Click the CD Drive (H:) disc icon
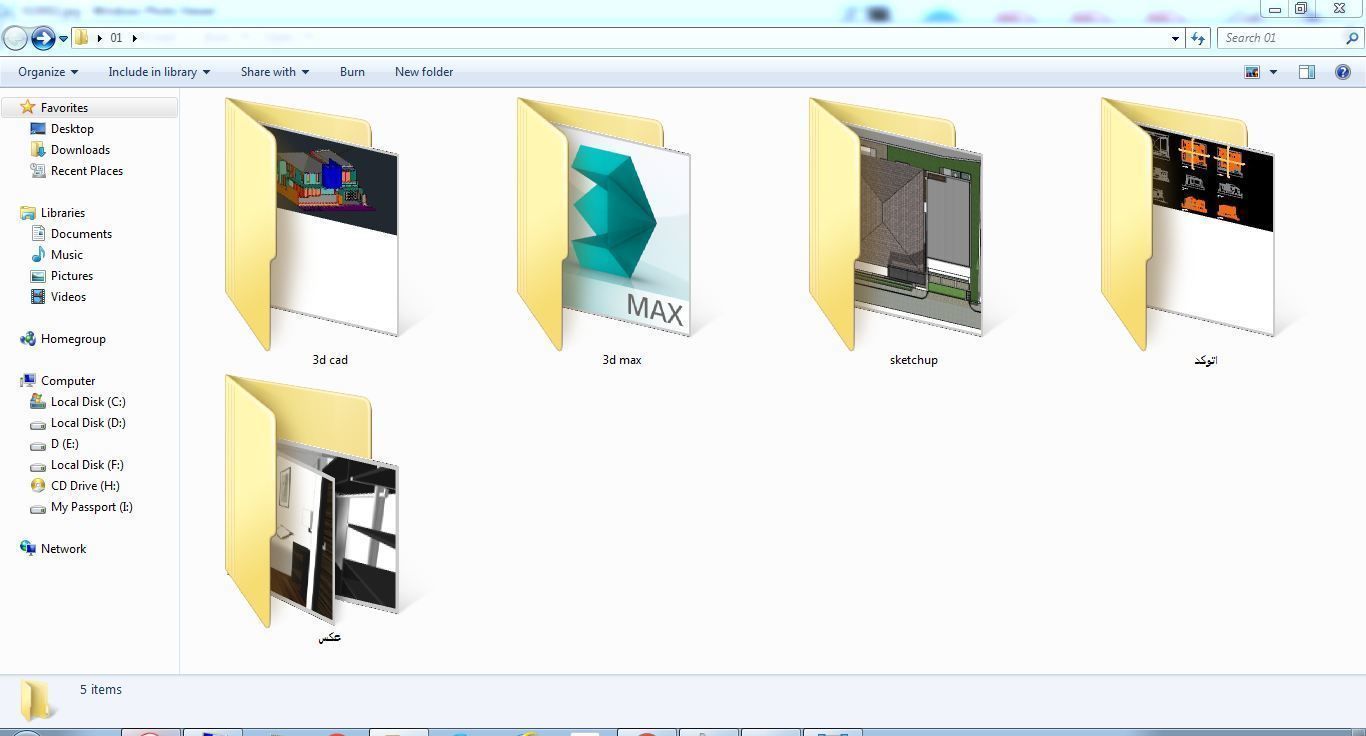The image size is (1366, 736). pyautogui.click(x=38, y=486)
